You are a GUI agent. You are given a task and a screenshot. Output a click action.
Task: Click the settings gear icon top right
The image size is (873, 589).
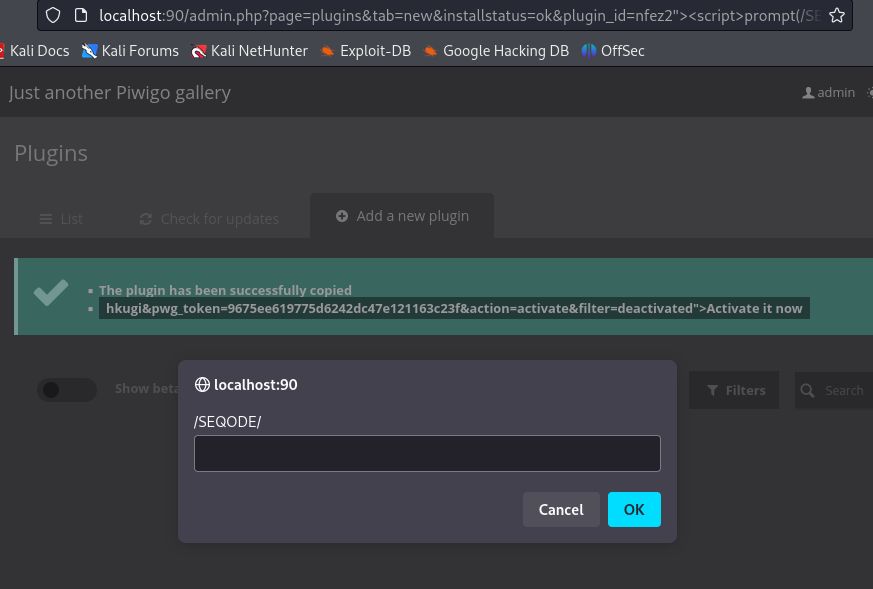pyautogui.click(x=868, y=92)
